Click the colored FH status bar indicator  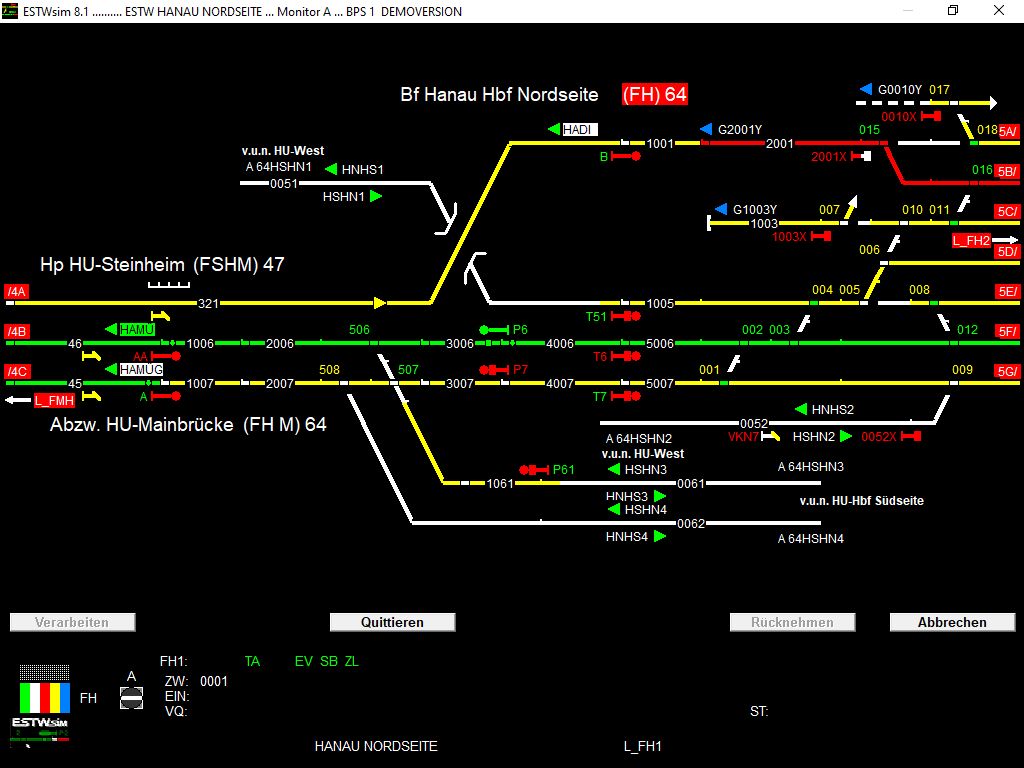pyautogui.click(x=44, y=697)
